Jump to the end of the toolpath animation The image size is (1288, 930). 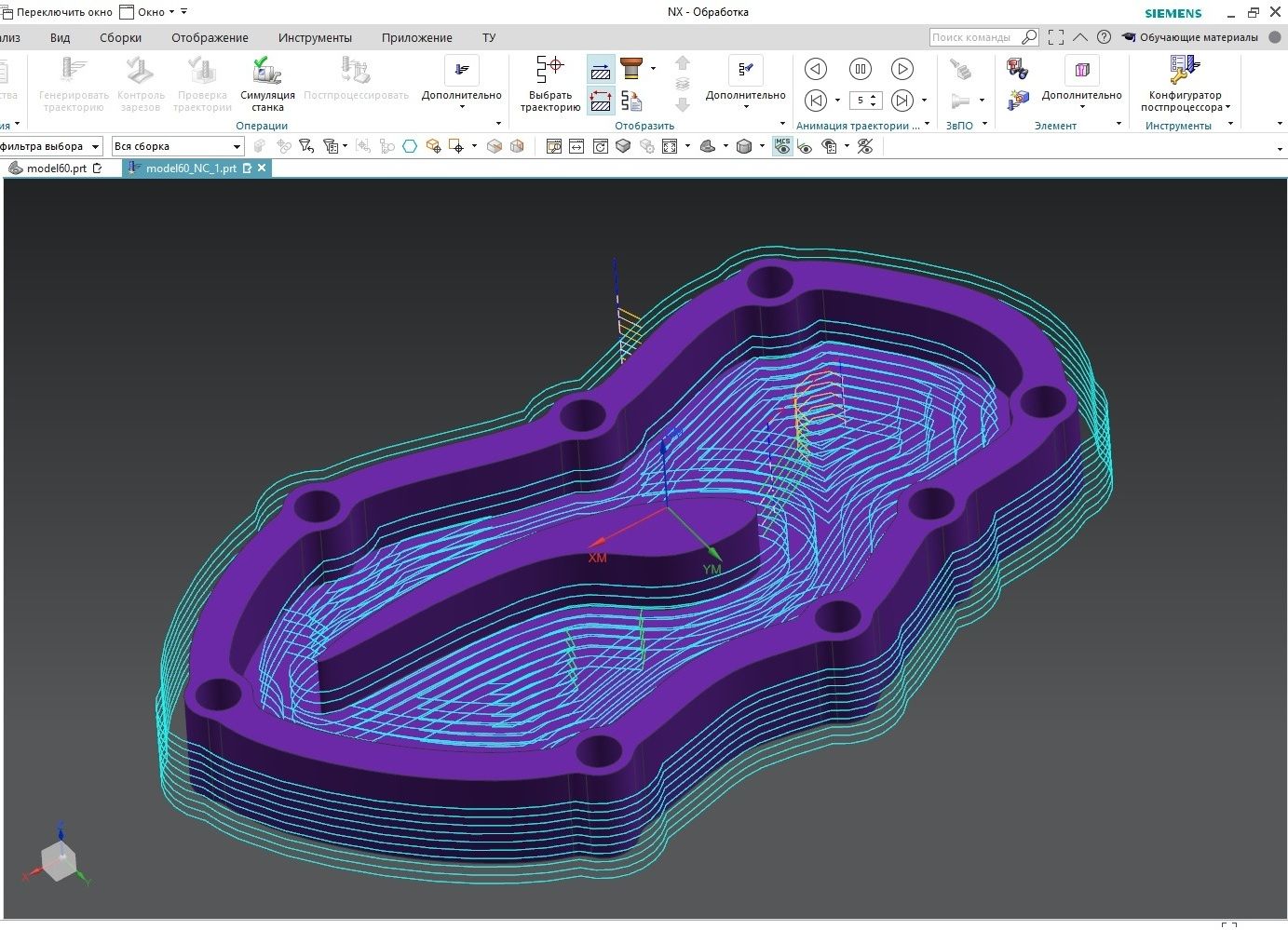point(902,101)
